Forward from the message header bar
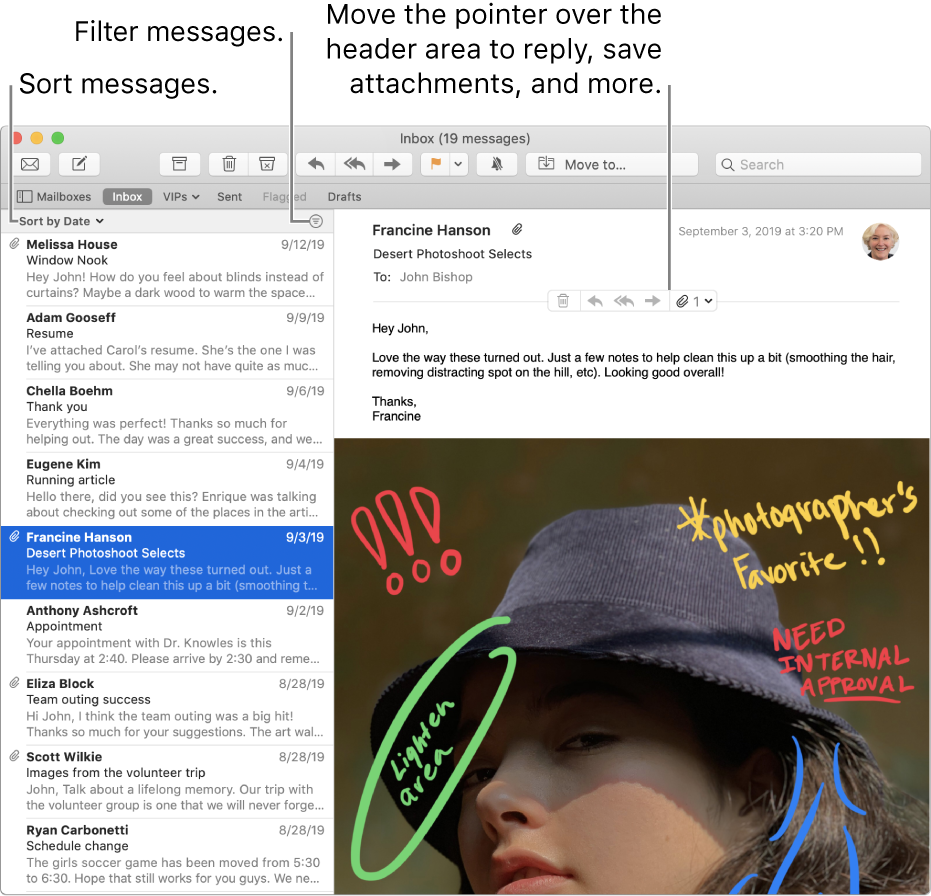 pos(653,301)
